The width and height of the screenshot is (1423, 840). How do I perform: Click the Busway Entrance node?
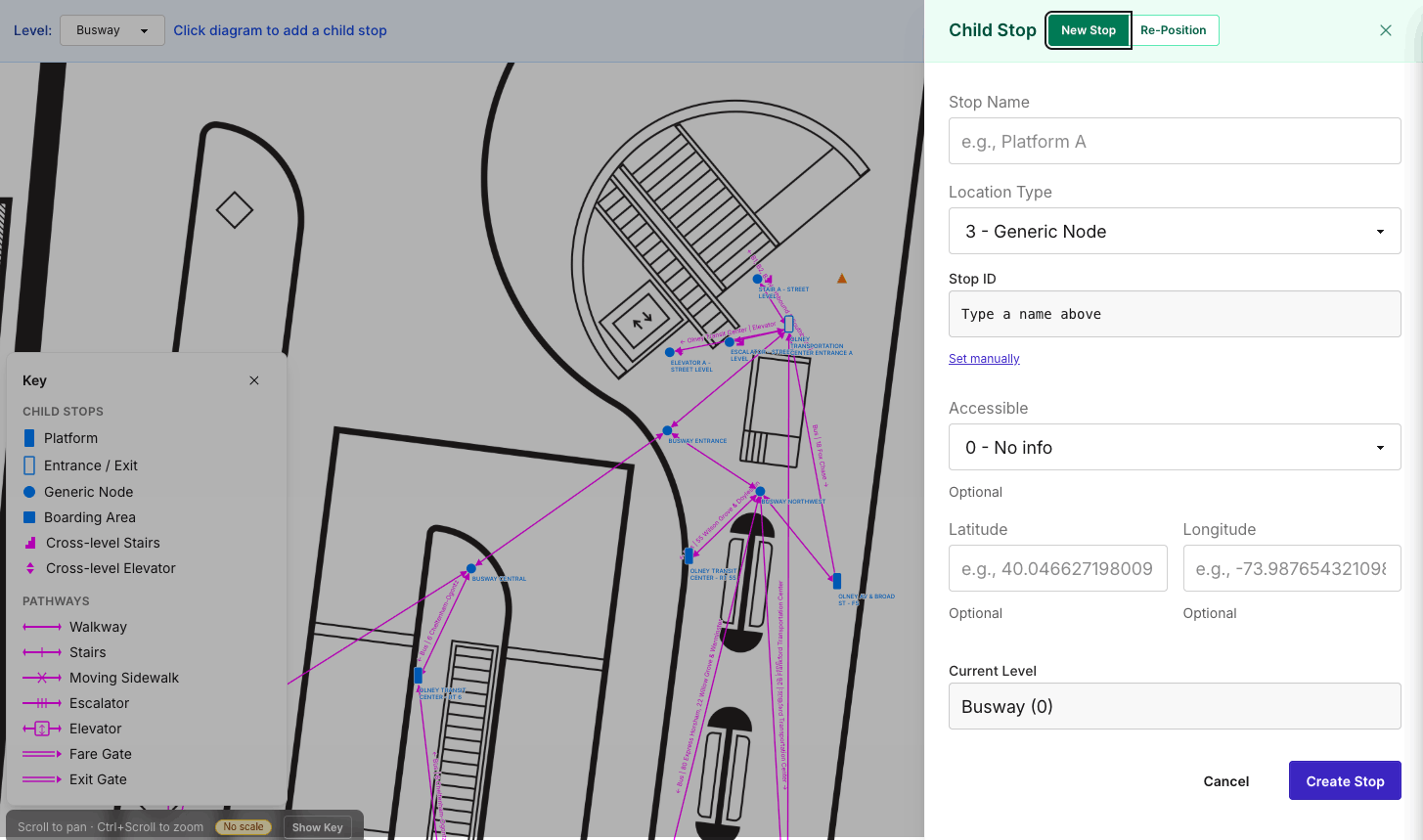[x=668, y=430]
